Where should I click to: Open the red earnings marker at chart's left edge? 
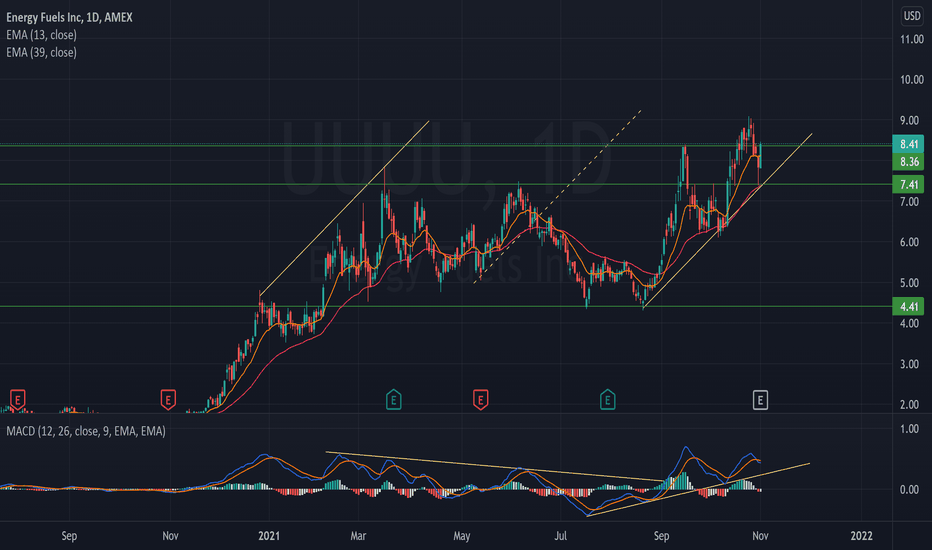[18, 399]
